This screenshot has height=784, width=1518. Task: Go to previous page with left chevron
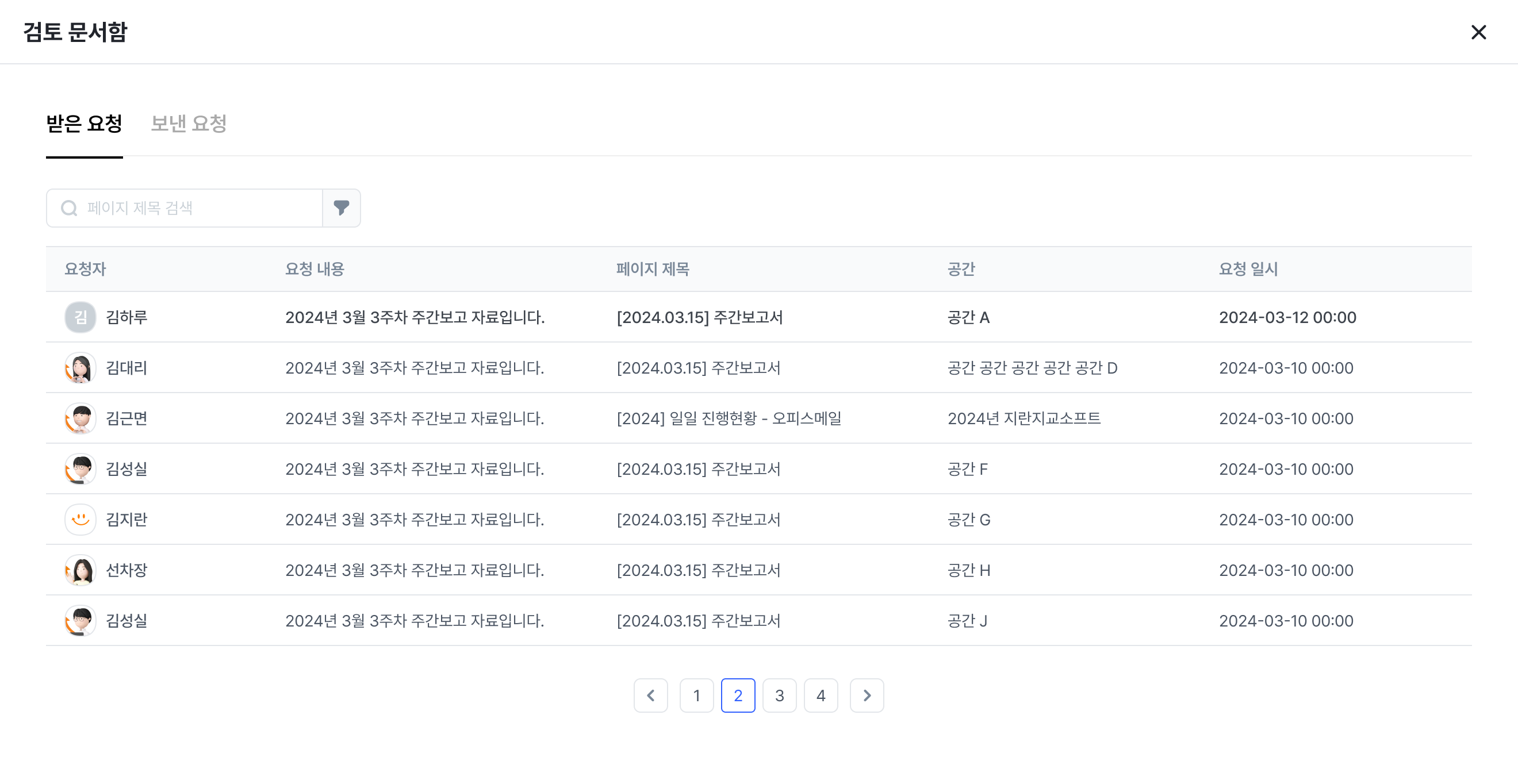[x=650, y=695]
